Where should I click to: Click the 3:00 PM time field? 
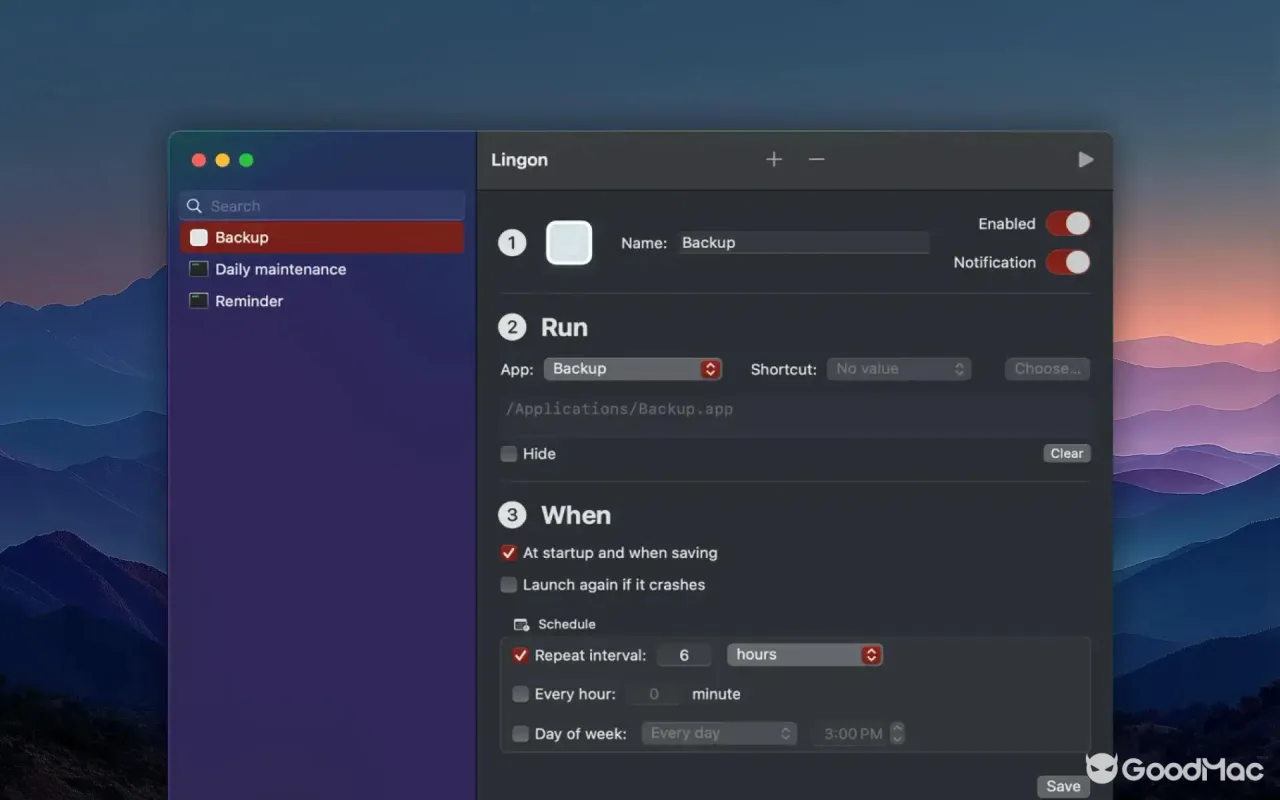click(x=851, y=734)
